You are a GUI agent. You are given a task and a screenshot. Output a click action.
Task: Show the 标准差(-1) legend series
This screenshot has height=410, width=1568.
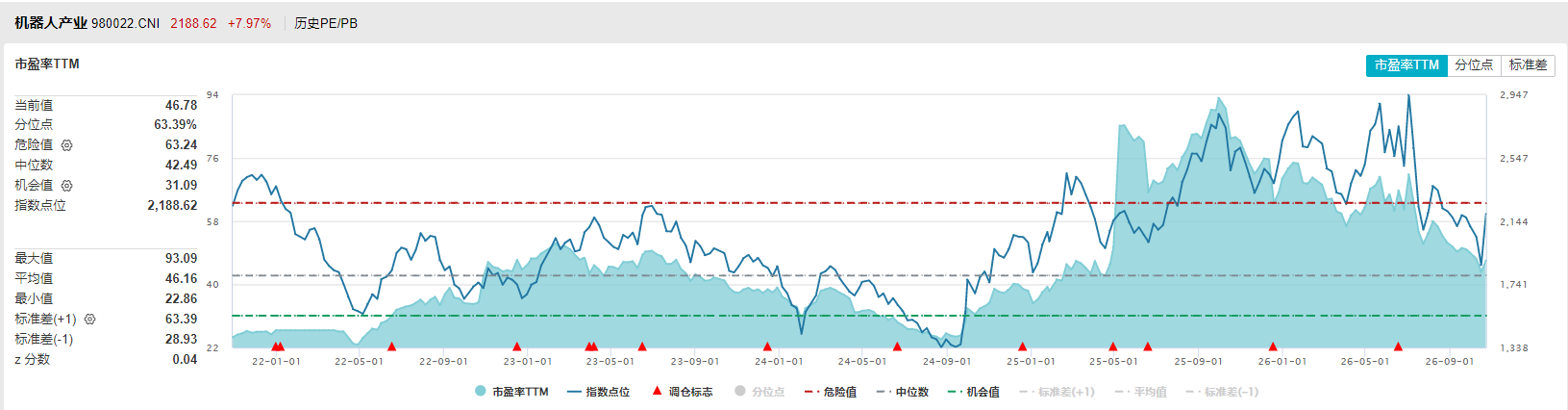(1222, 392)
